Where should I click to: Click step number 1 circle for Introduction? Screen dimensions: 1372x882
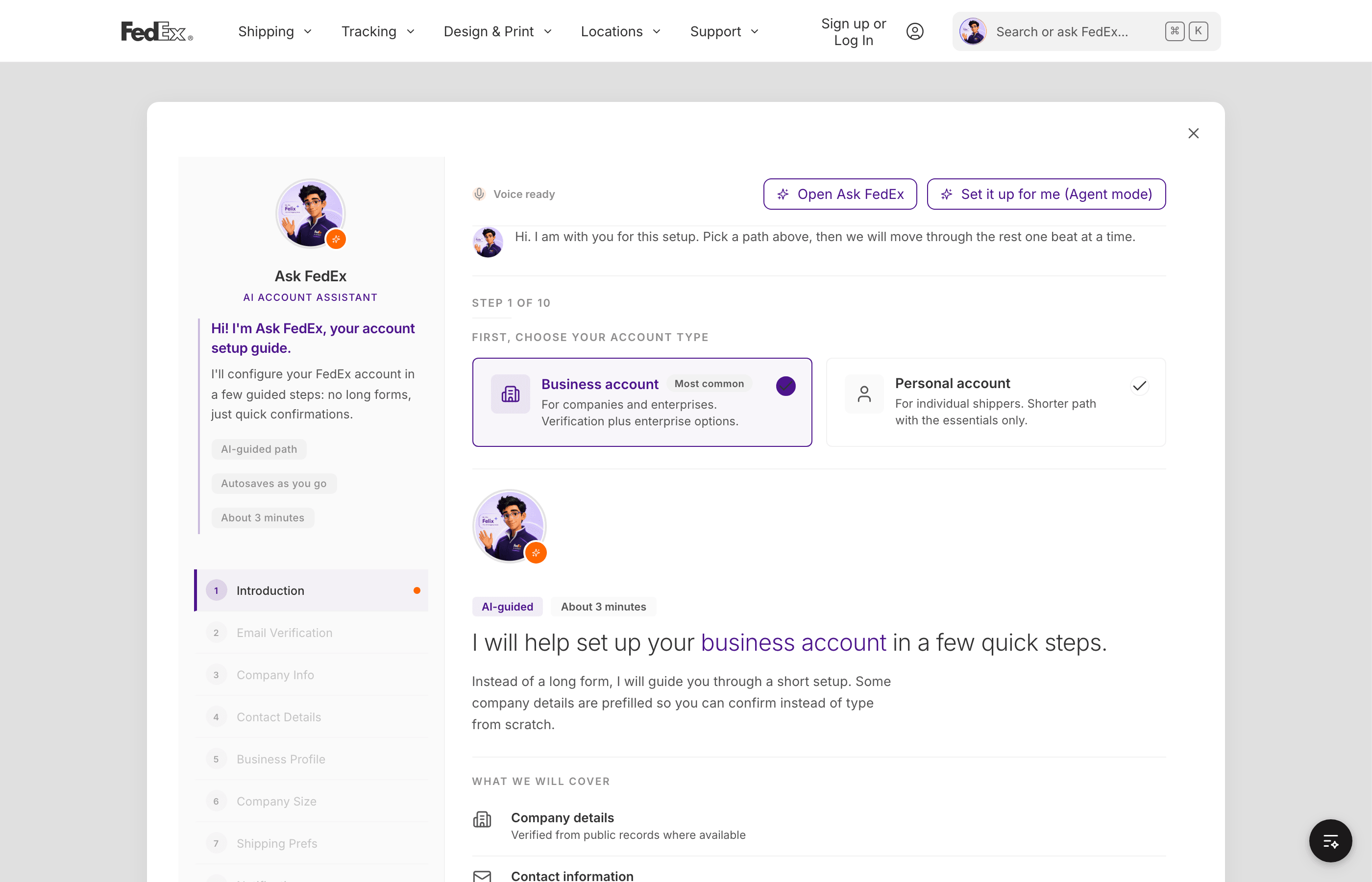pyautogui.click(x=216, y=590)
